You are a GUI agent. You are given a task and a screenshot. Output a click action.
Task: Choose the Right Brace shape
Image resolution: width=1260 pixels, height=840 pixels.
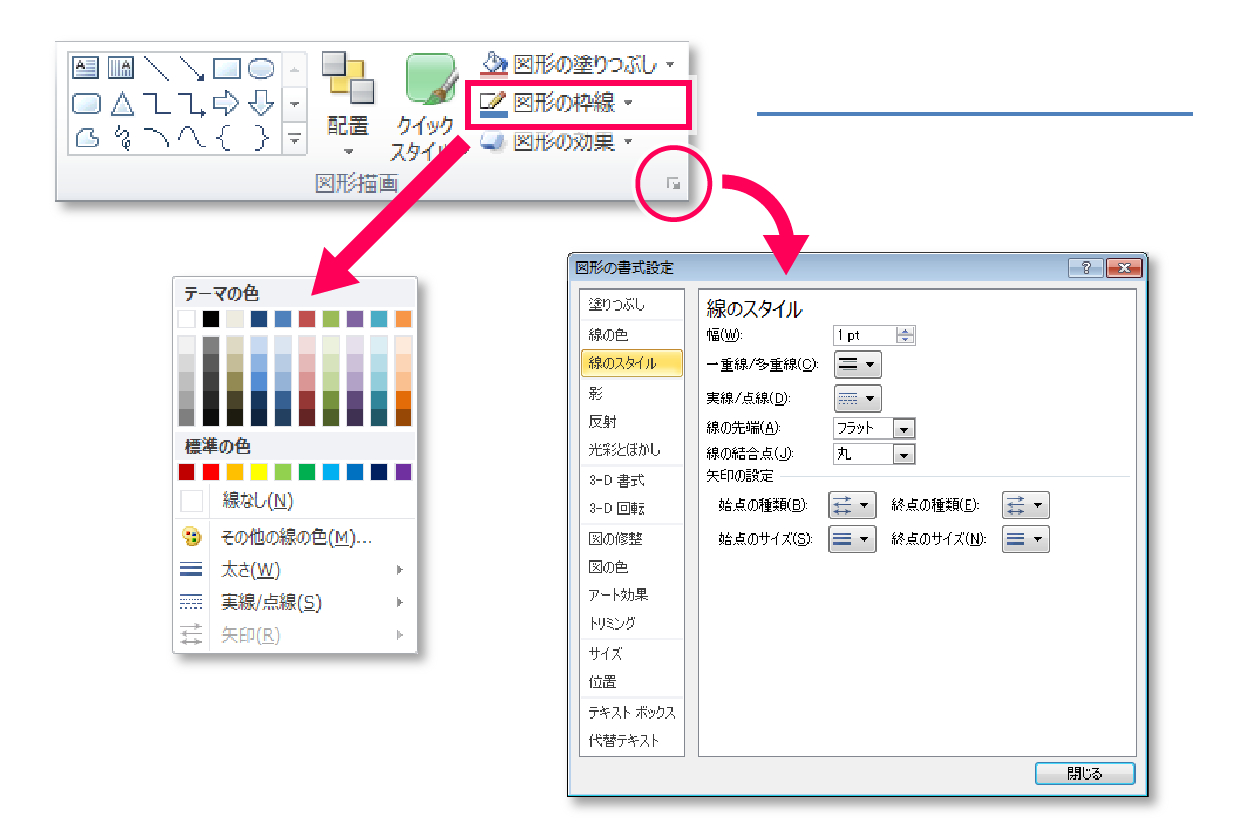(261, 138)
